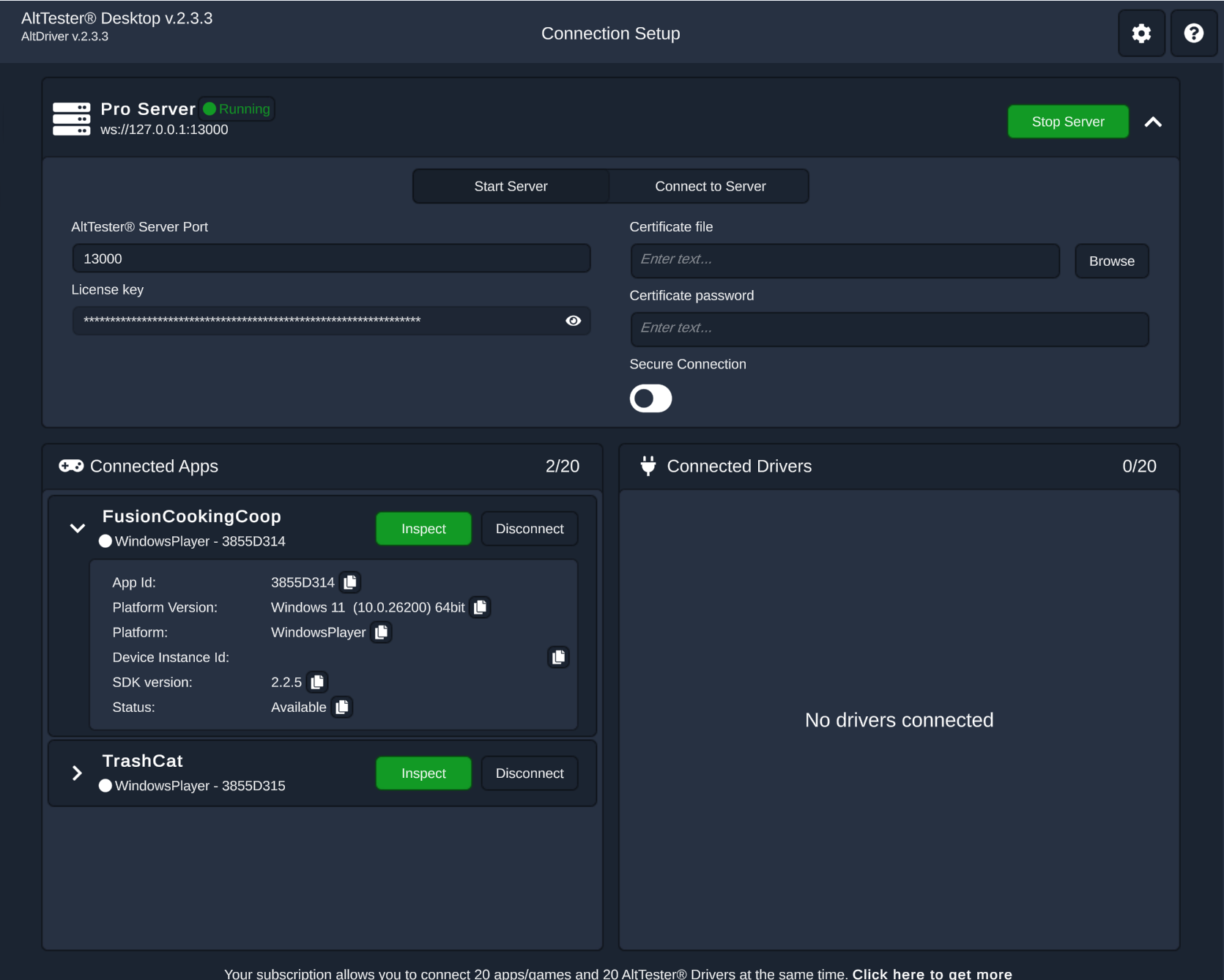Toggle the Secure Connection switch
Image resolution: width=1224 pixels, height=980 pixels.
click(650, 398)
